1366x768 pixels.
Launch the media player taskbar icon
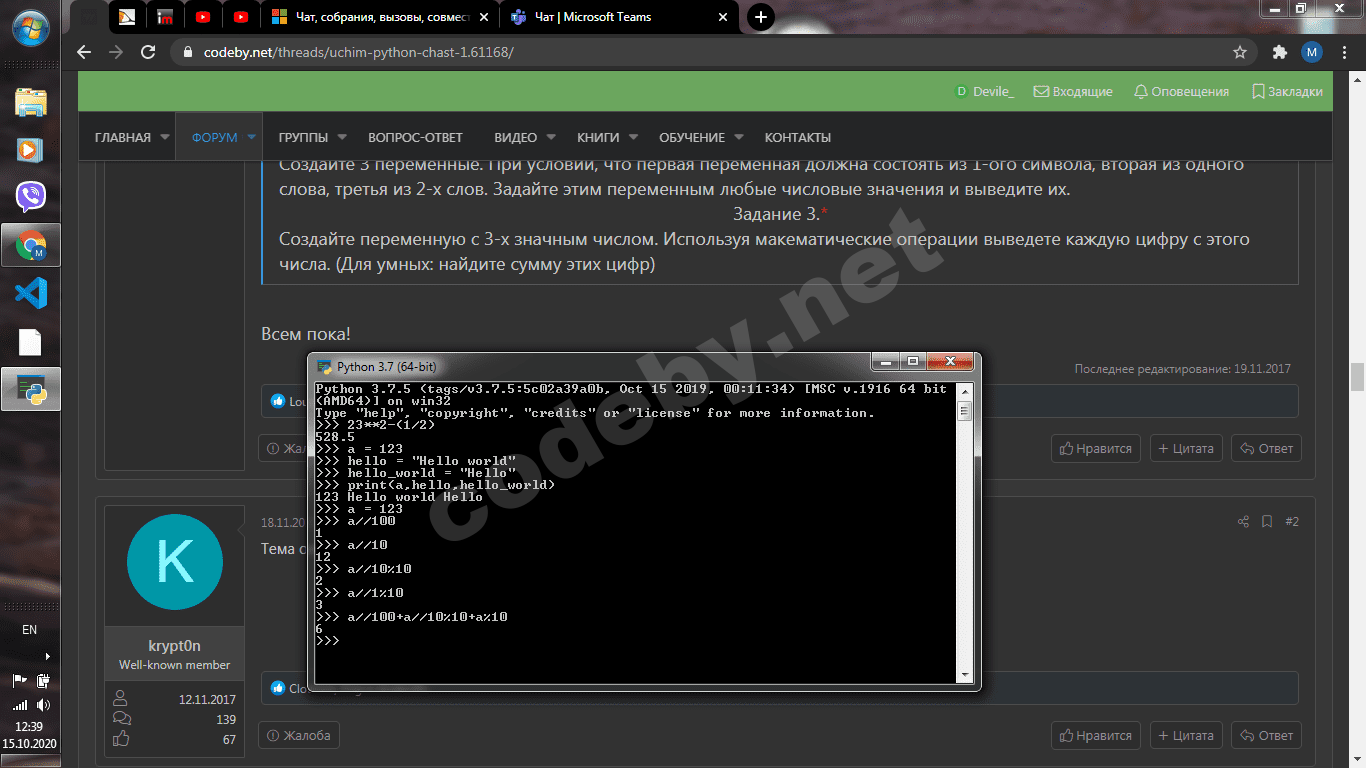30,150
